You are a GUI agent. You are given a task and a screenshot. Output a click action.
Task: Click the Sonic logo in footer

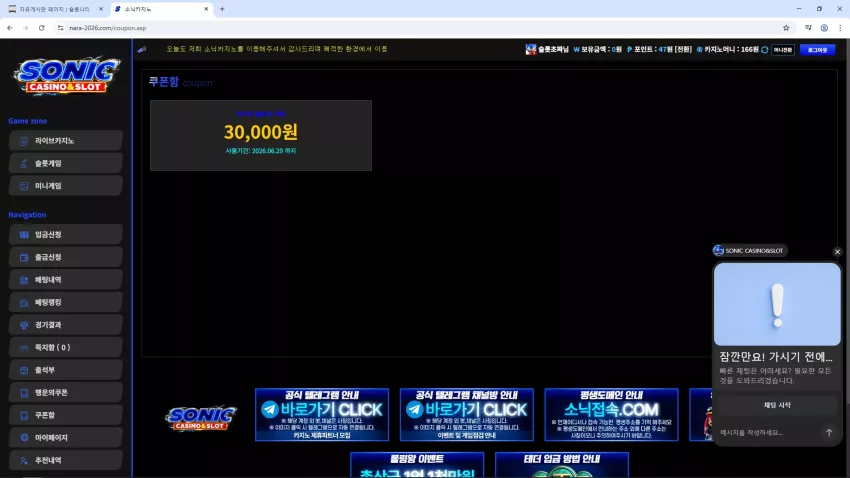201,418
